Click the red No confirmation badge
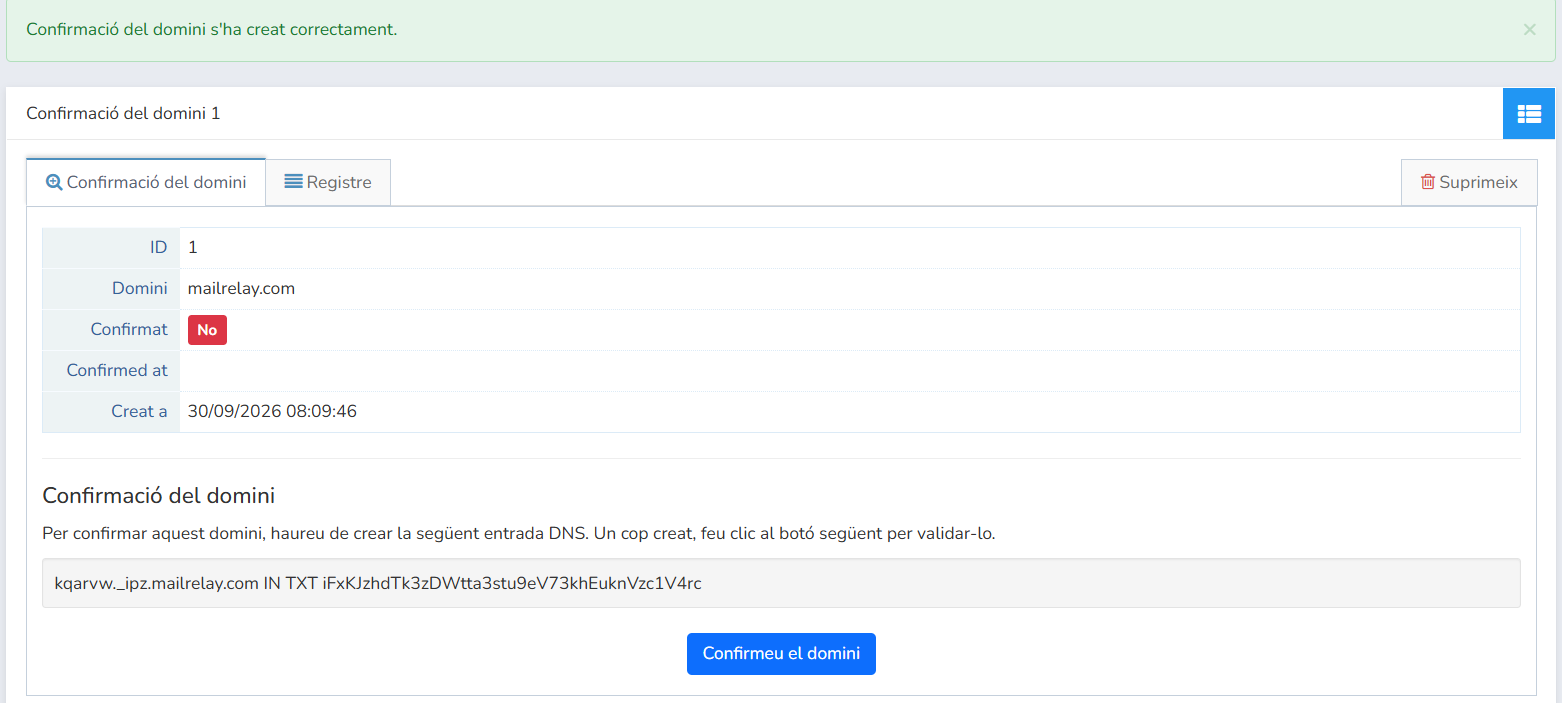1562x703 pixels. (x=207, y=330)
